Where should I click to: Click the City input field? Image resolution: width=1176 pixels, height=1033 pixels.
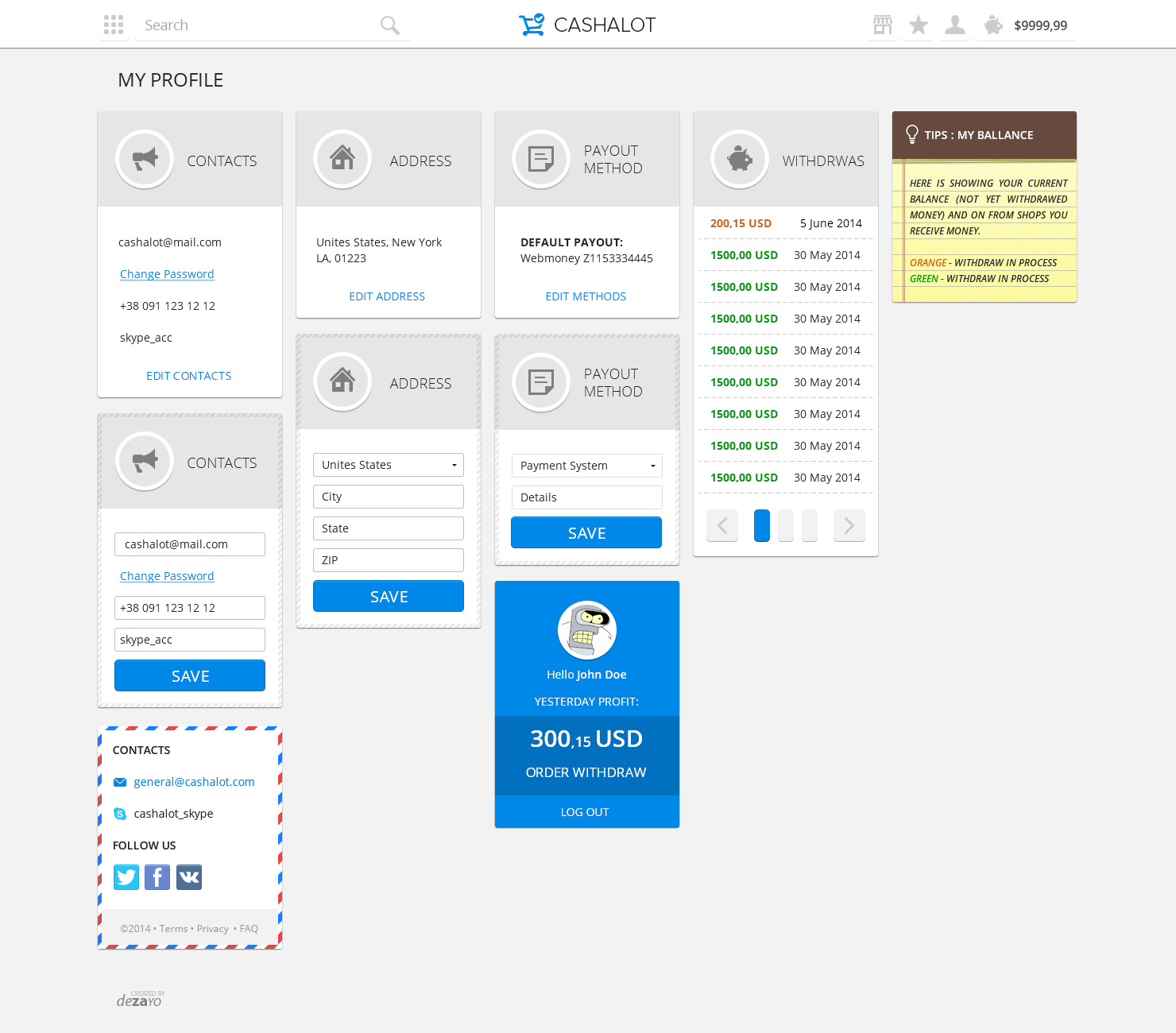(389, 497)
